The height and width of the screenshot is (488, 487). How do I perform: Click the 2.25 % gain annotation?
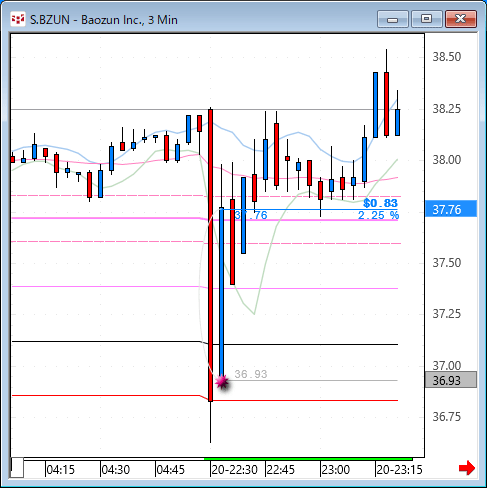tap(378, 215)
